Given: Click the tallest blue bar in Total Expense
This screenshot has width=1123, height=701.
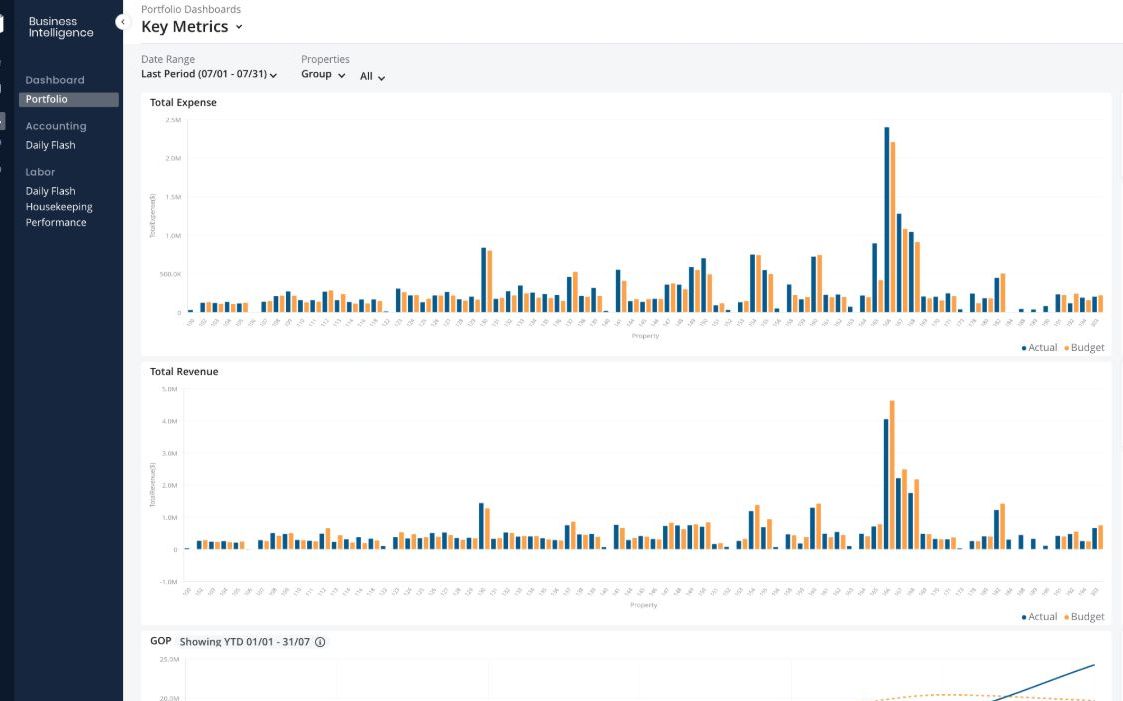Looking at the screenshot, I should pyautogui.click(x=887, y=220).
